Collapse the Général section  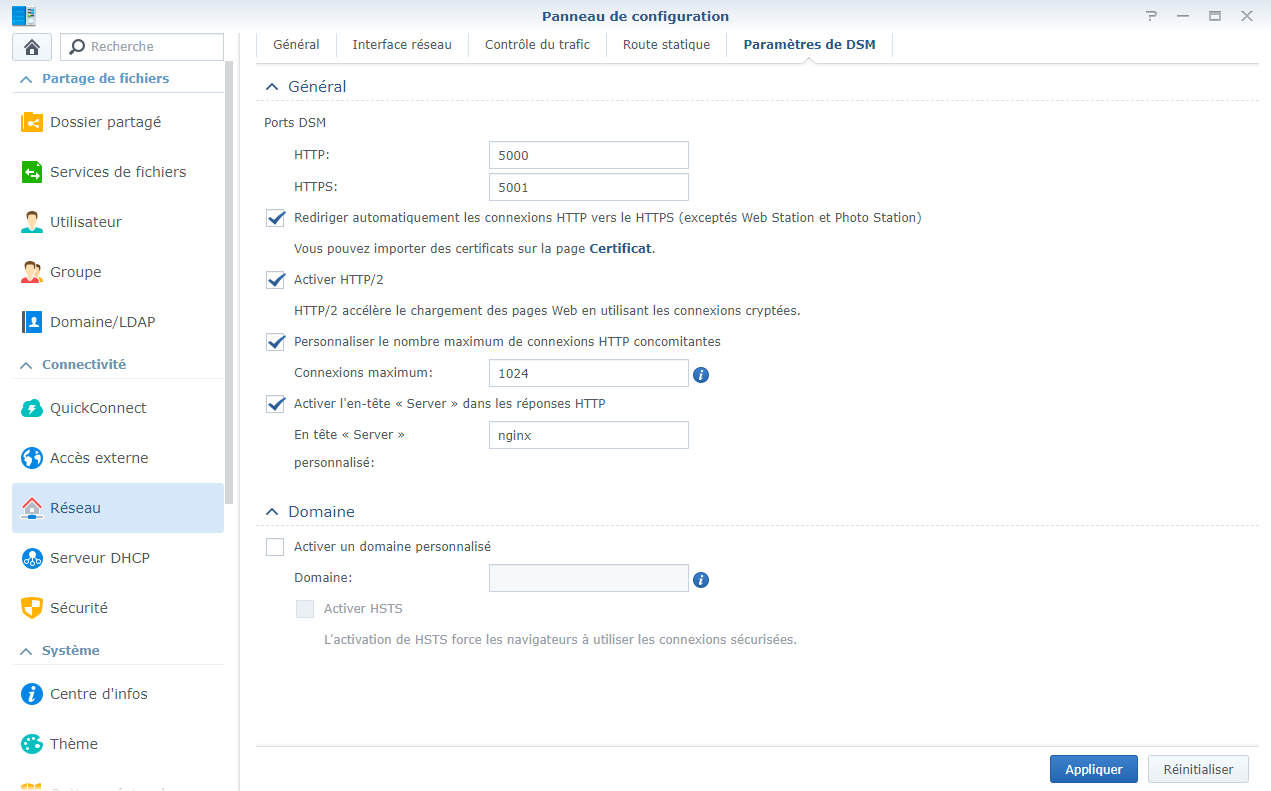[272, 86]
